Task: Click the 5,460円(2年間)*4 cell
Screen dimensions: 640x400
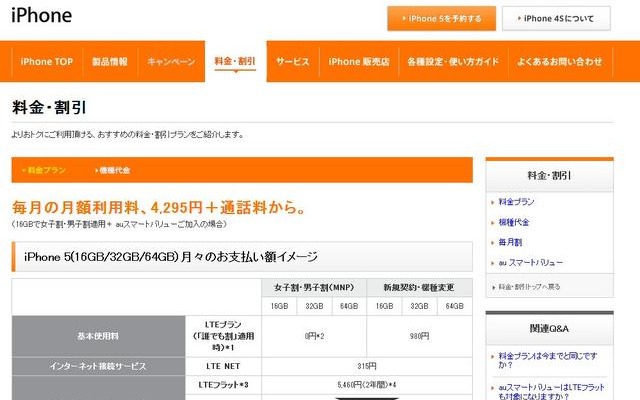Action: [367, 385]
